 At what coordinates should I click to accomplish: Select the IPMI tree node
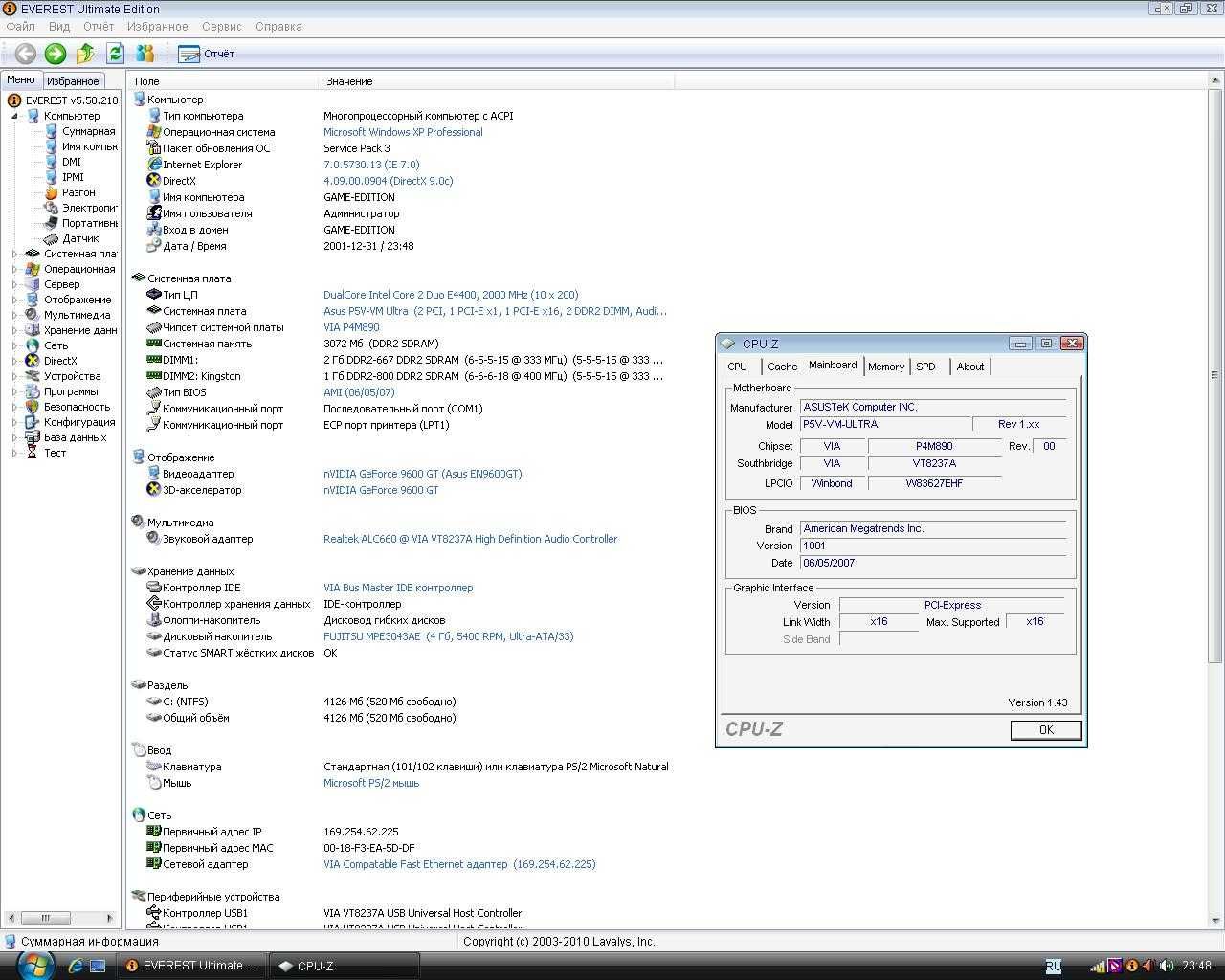73,177
